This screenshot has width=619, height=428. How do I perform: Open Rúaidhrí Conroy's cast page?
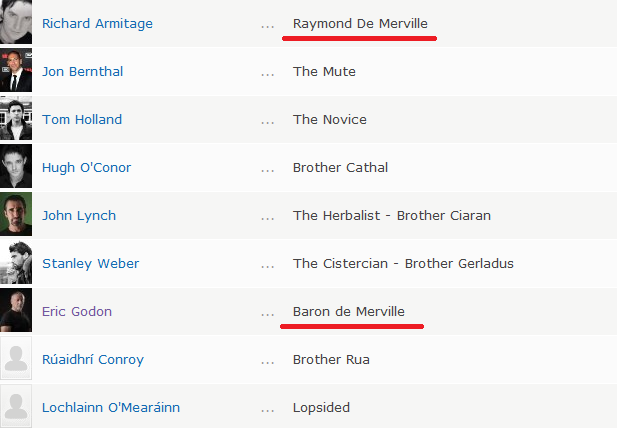pyautogui.click(x=93, y=360)
